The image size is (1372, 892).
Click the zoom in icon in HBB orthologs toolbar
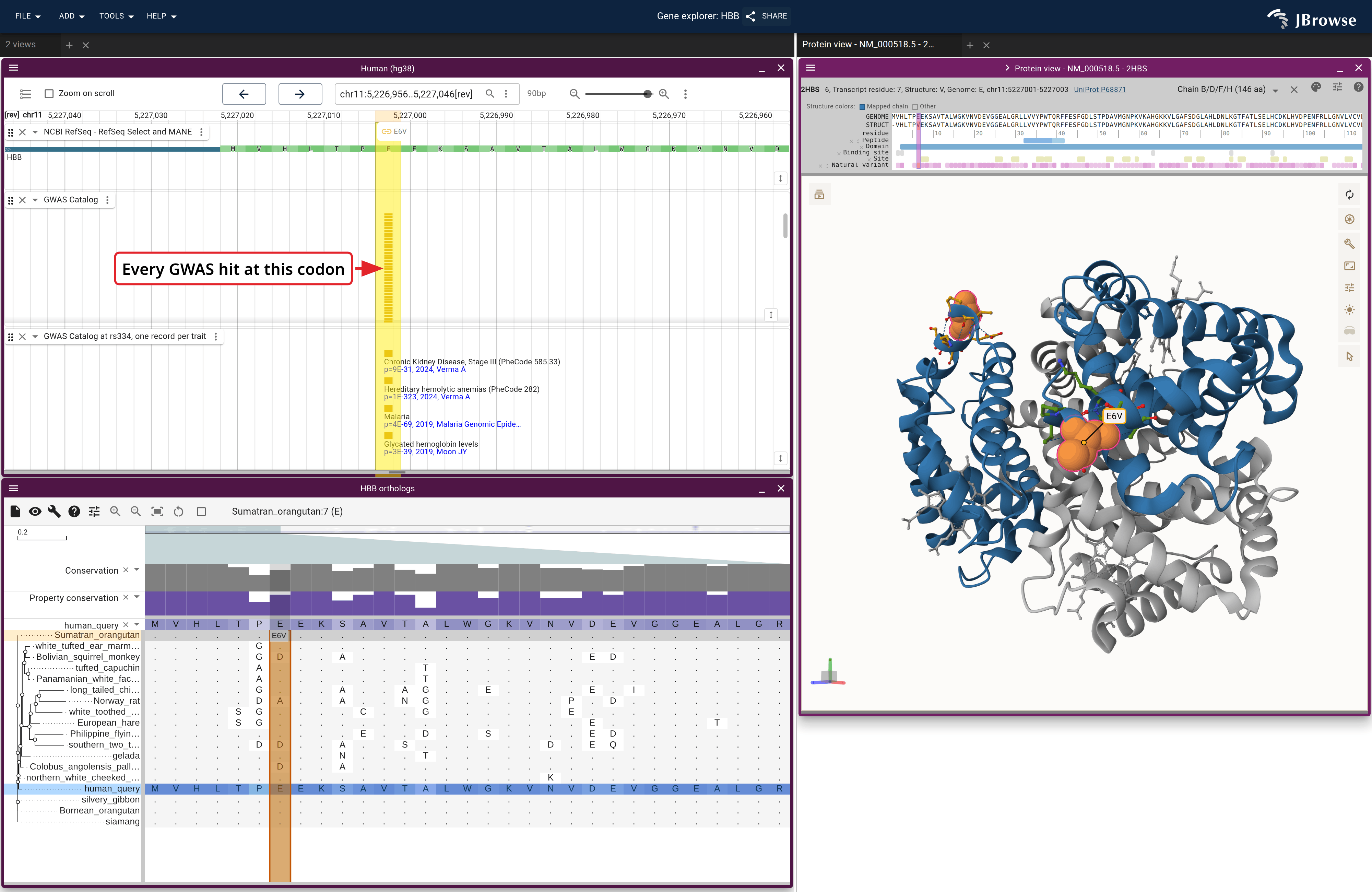pos(115,512)
